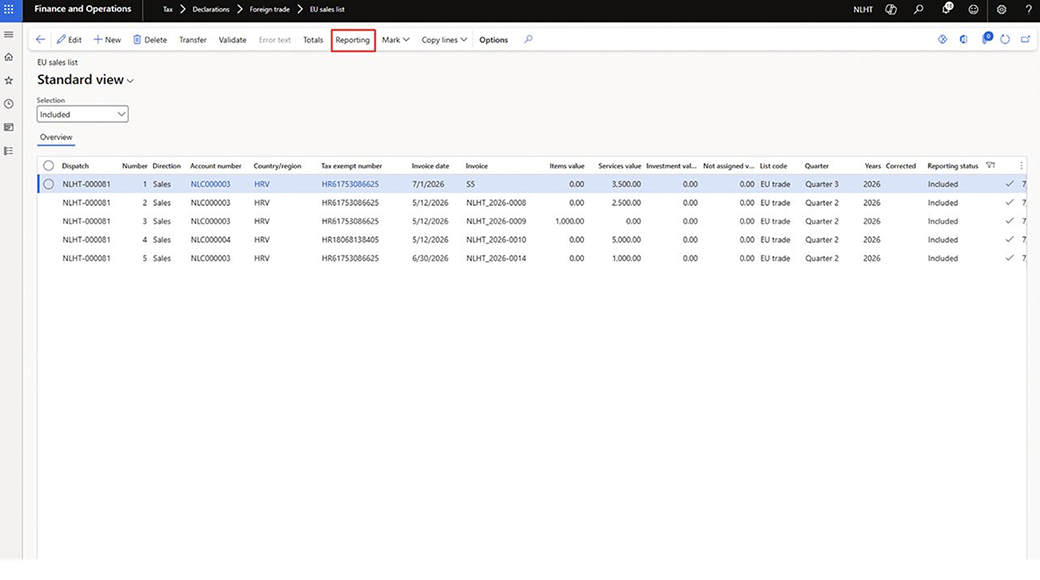Open tax exempt number HR61753086625 link in first row

[x=350, y=184]
